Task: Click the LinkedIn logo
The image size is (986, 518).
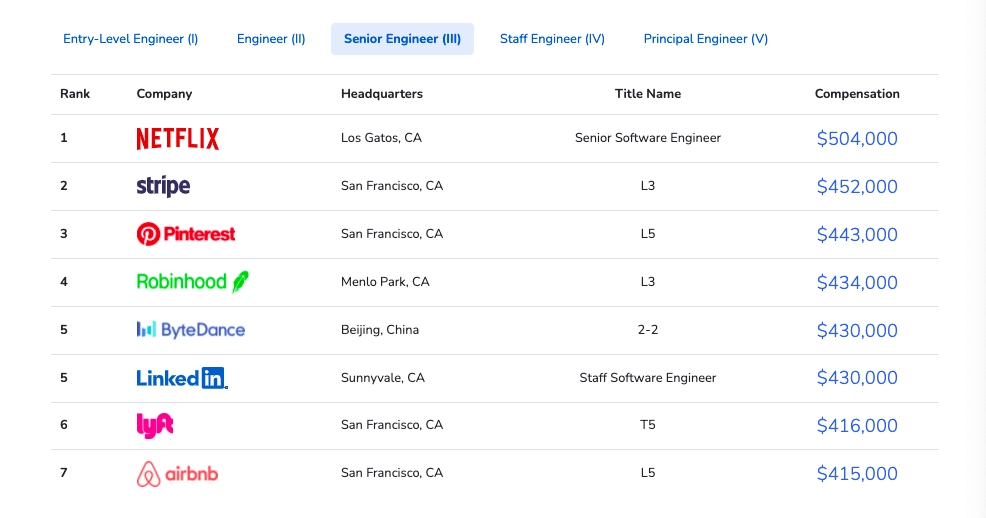Action: [x=182, y=378]
